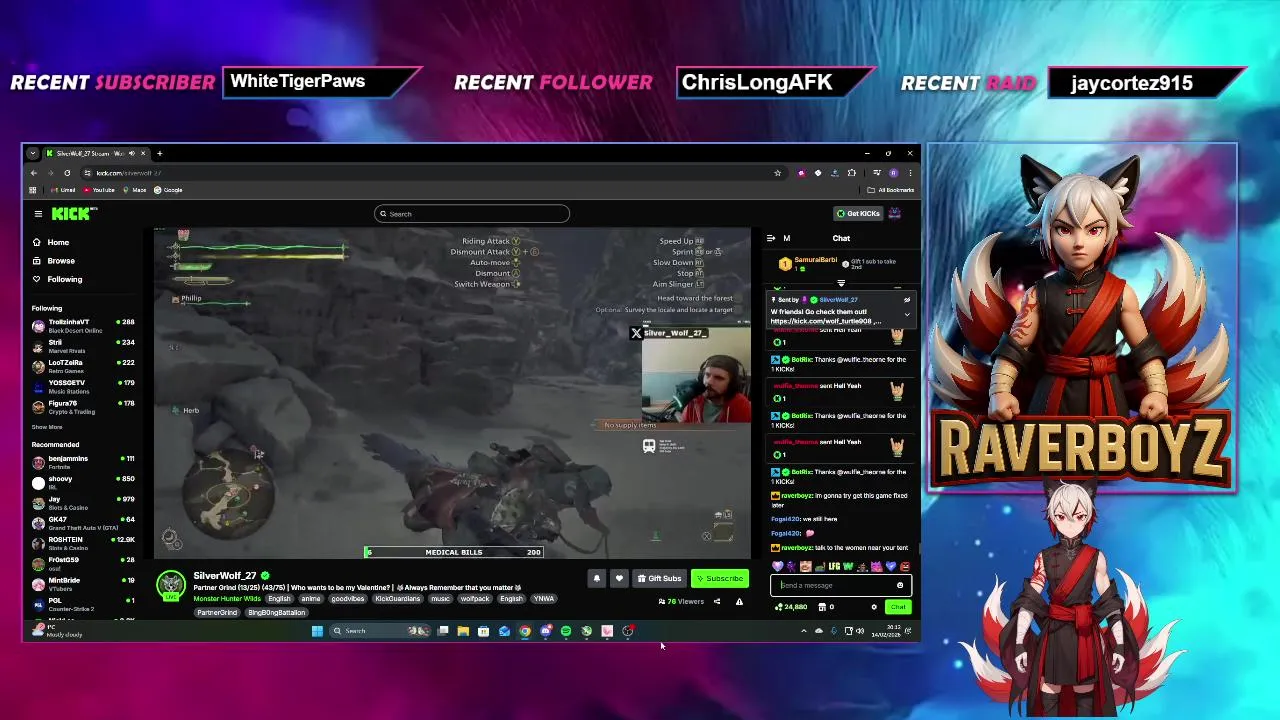The width and height of the screenshot is (1280, 720).
Task: Open the user avatar next to Get KICKs
Action: click(x=895, y=213)
